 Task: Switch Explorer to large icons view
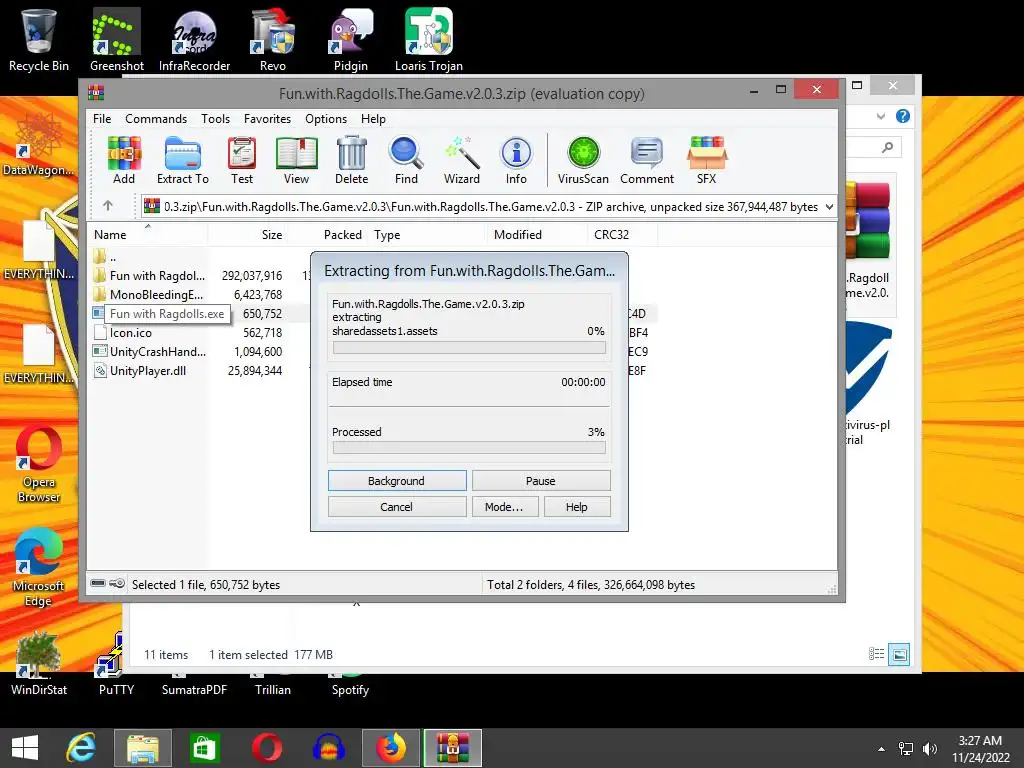tap(899, 654)
